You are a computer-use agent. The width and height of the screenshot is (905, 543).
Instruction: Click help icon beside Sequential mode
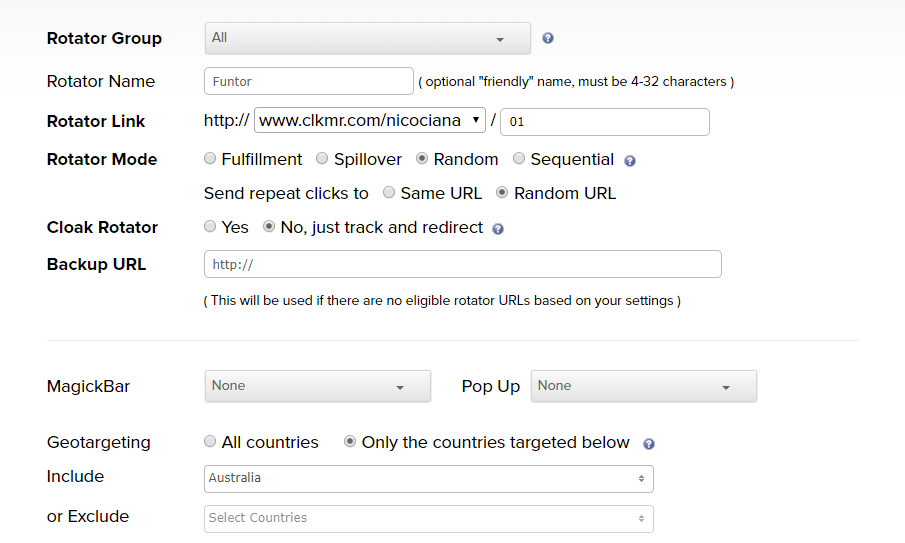630,160
